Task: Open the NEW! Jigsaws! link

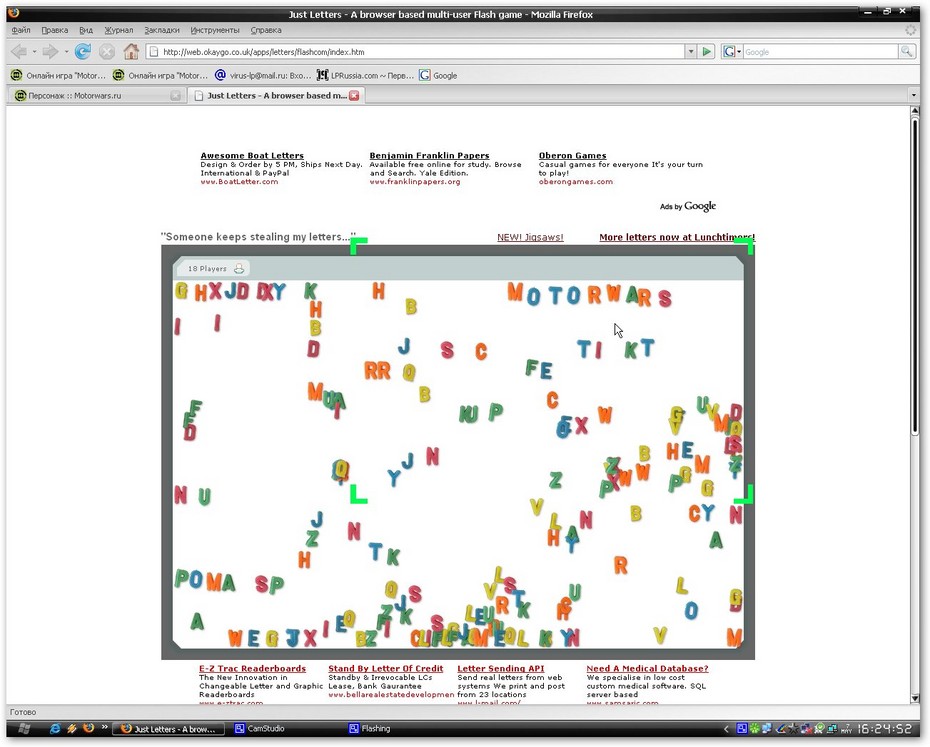Action: 530,237
